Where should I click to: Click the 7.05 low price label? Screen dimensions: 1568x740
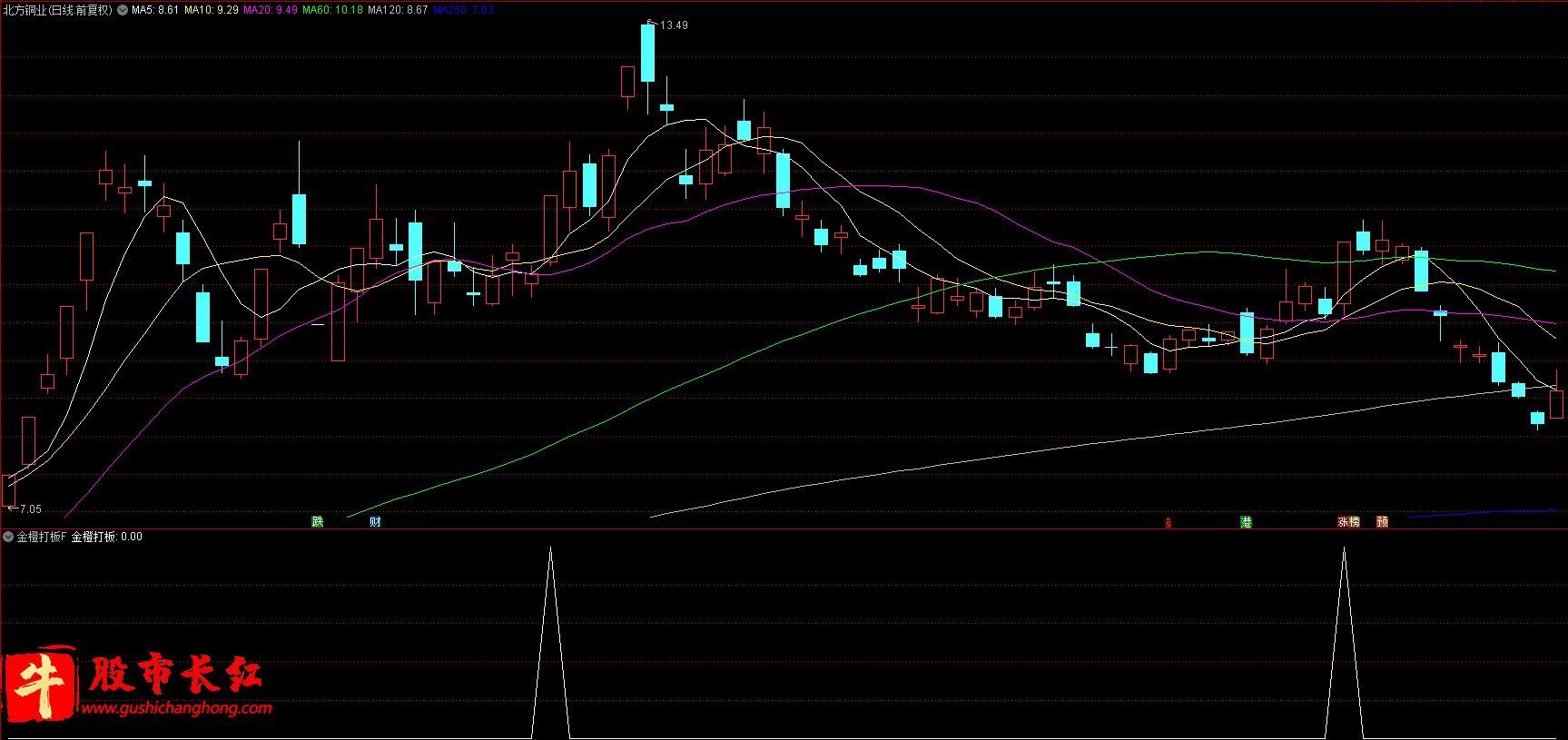[31, 509]
